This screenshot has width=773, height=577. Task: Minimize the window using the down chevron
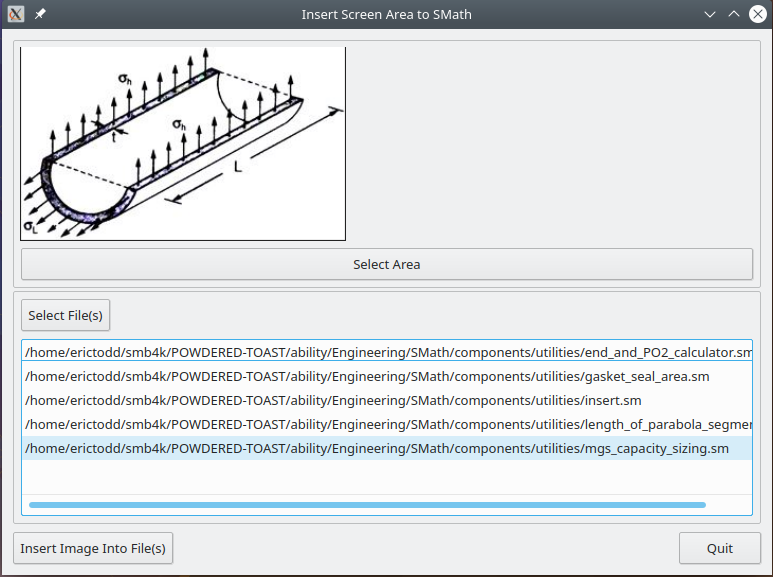click(x=710, y=15)
